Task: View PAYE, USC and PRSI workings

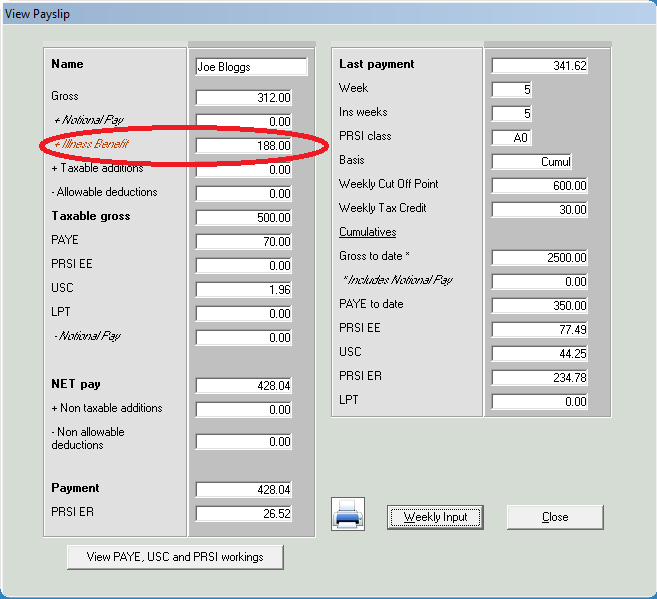Action: [175, 557]
